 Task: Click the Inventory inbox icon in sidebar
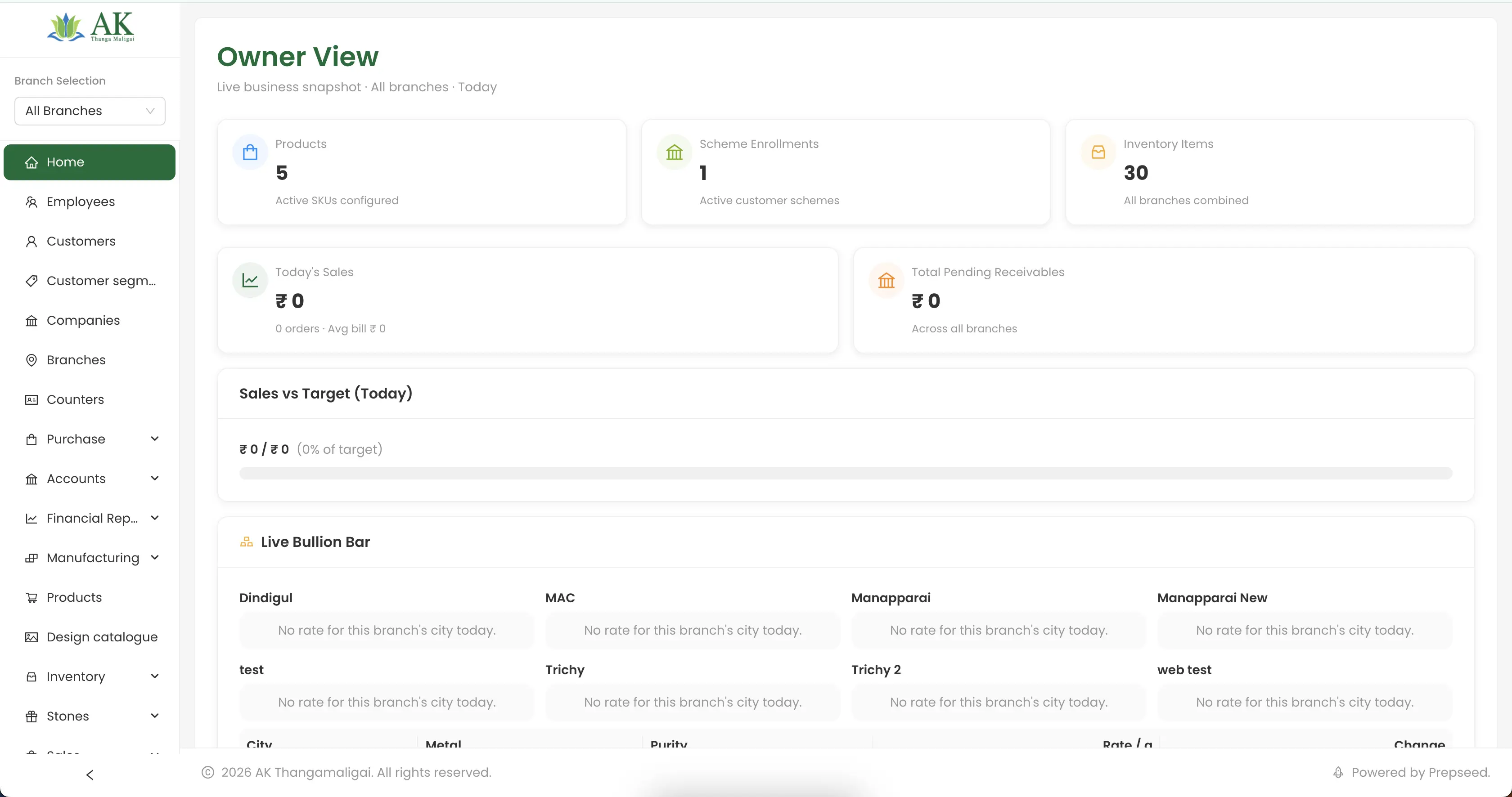(x=31, y=677)
